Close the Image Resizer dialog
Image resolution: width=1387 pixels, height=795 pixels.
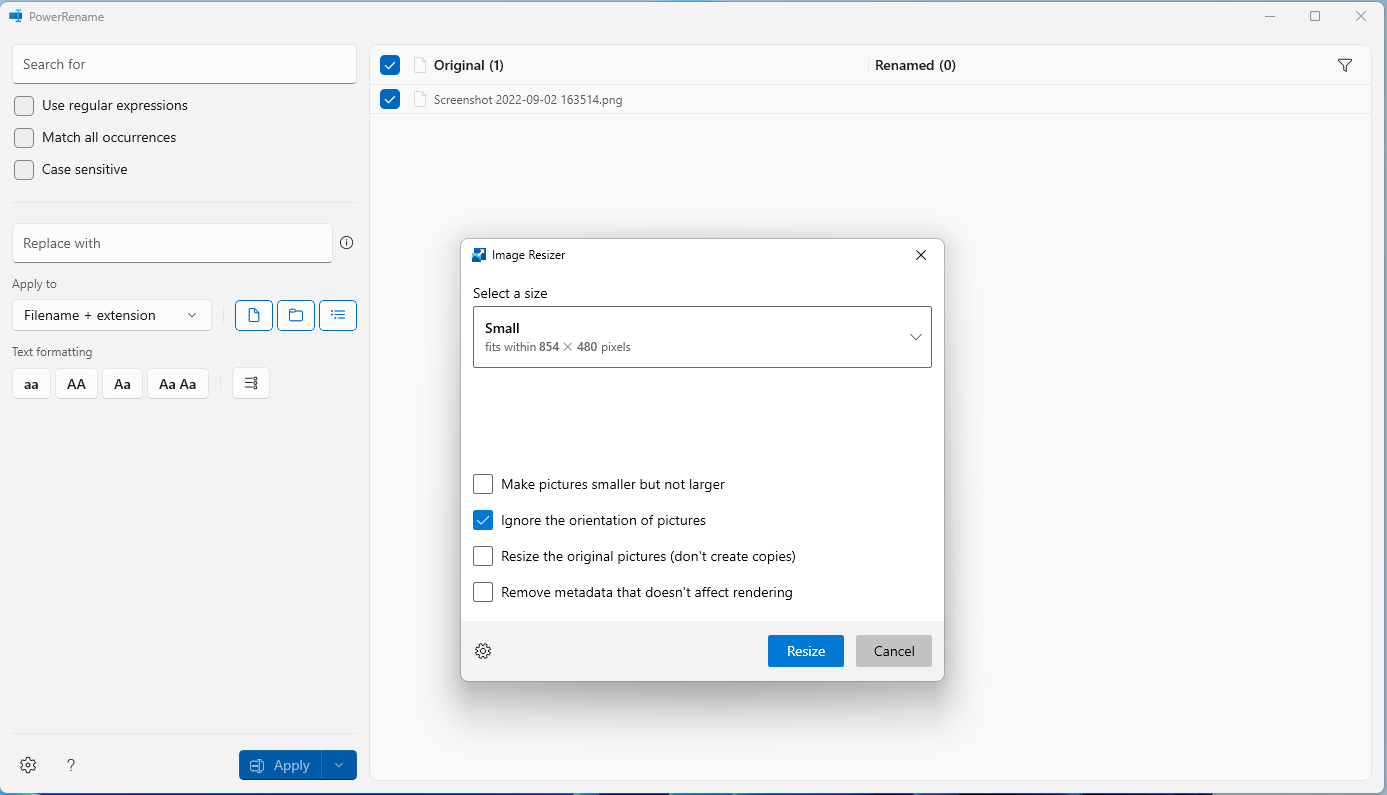click(921, 255)
